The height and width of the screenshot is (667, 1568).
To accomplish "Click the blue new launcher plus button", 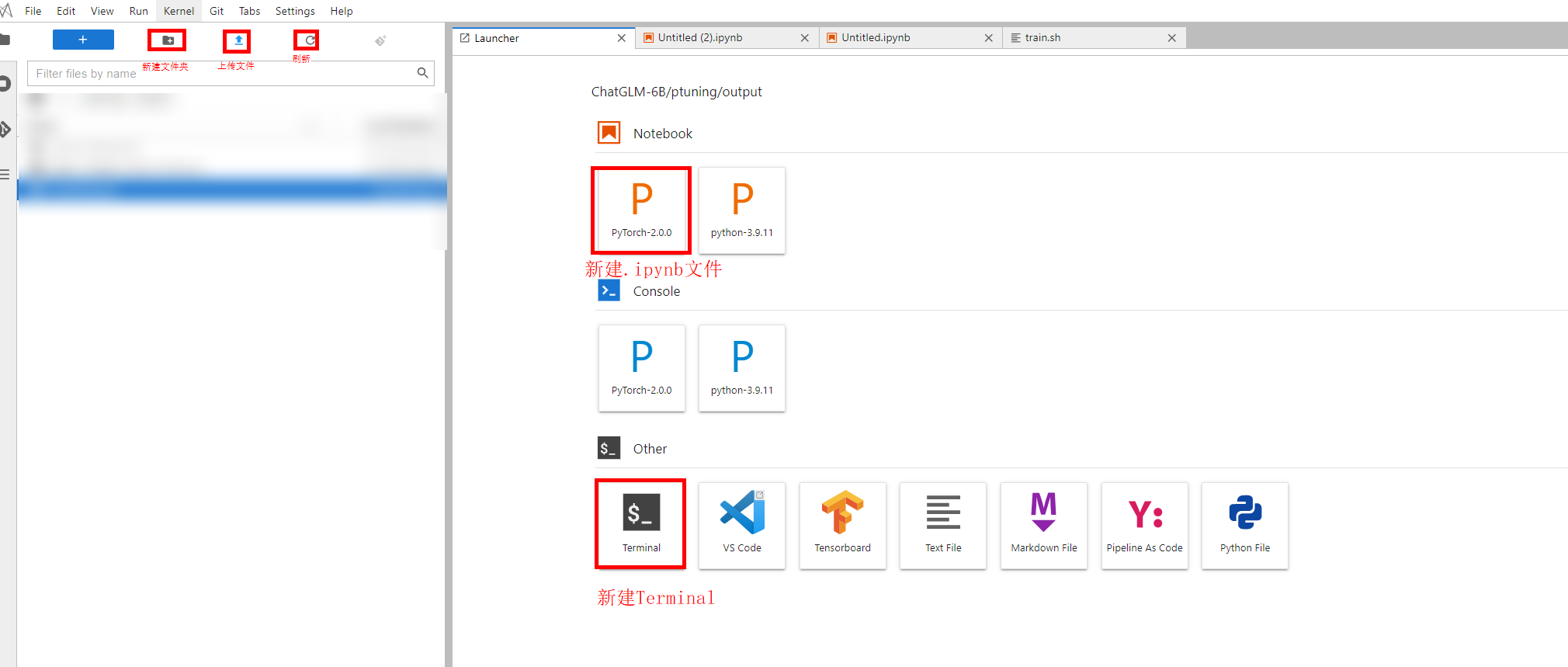I will click(83, 40).
